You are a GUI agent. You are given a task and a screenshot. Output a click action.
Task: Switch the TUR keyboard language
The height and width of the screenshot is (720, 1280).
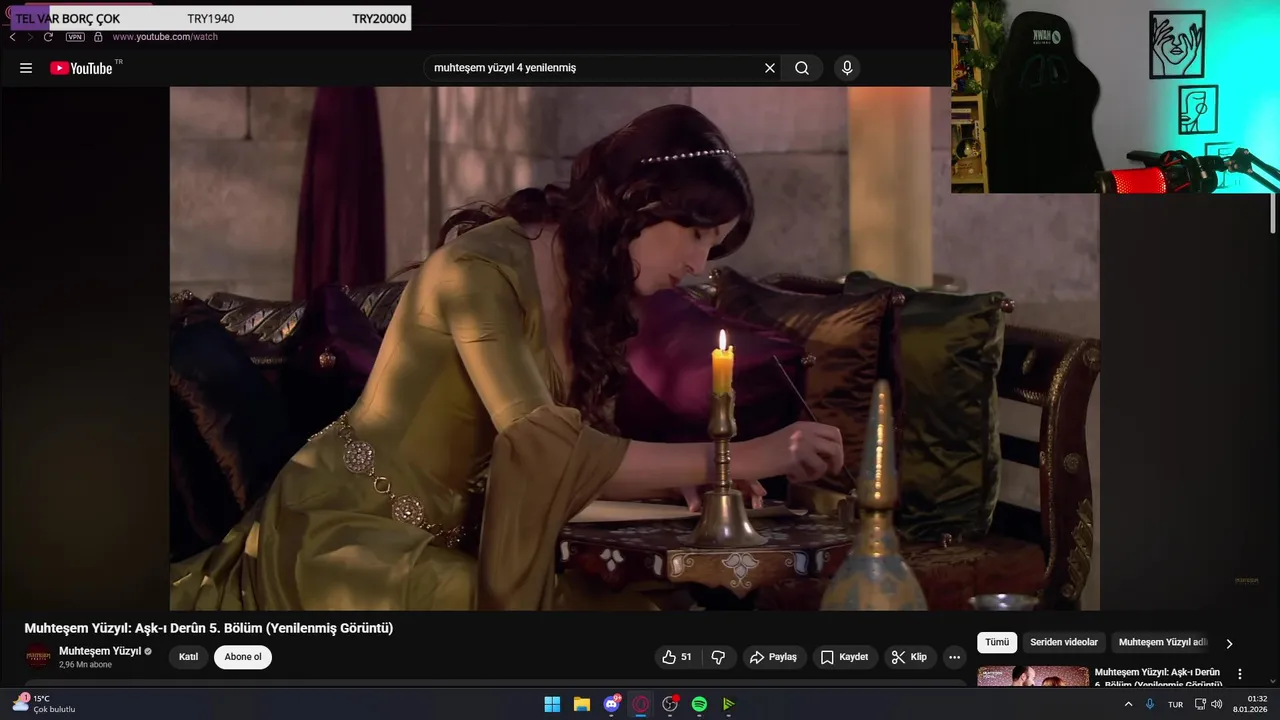(x=1176, y=704)
